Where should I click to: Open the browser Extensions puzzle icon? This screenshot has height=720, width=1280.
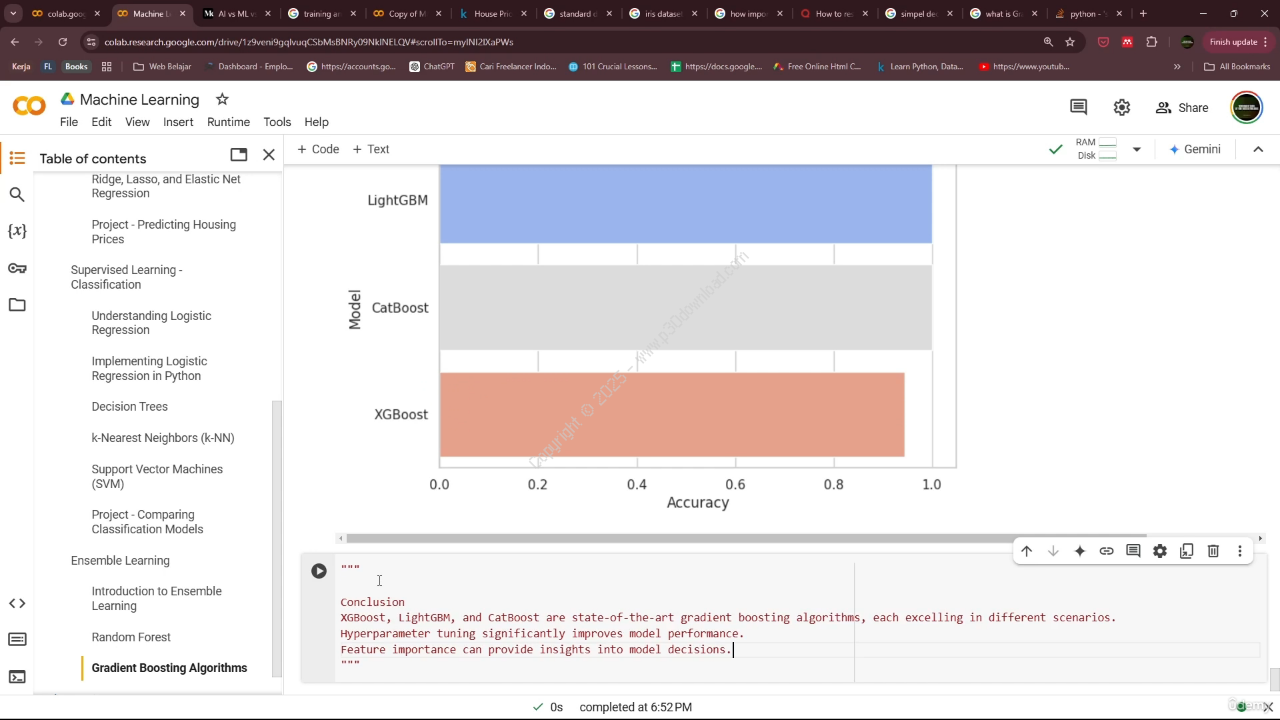[x=1152, y=42]
